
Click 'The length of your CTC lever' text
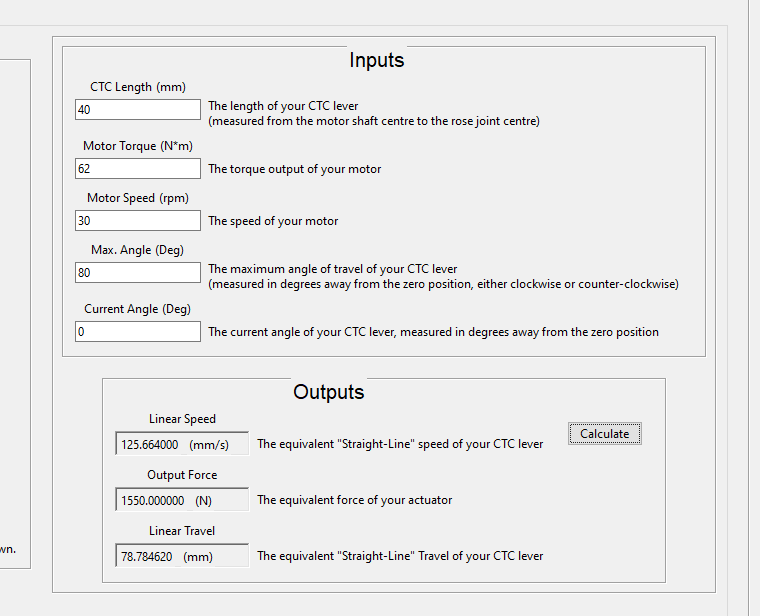(x=283, y=106)
